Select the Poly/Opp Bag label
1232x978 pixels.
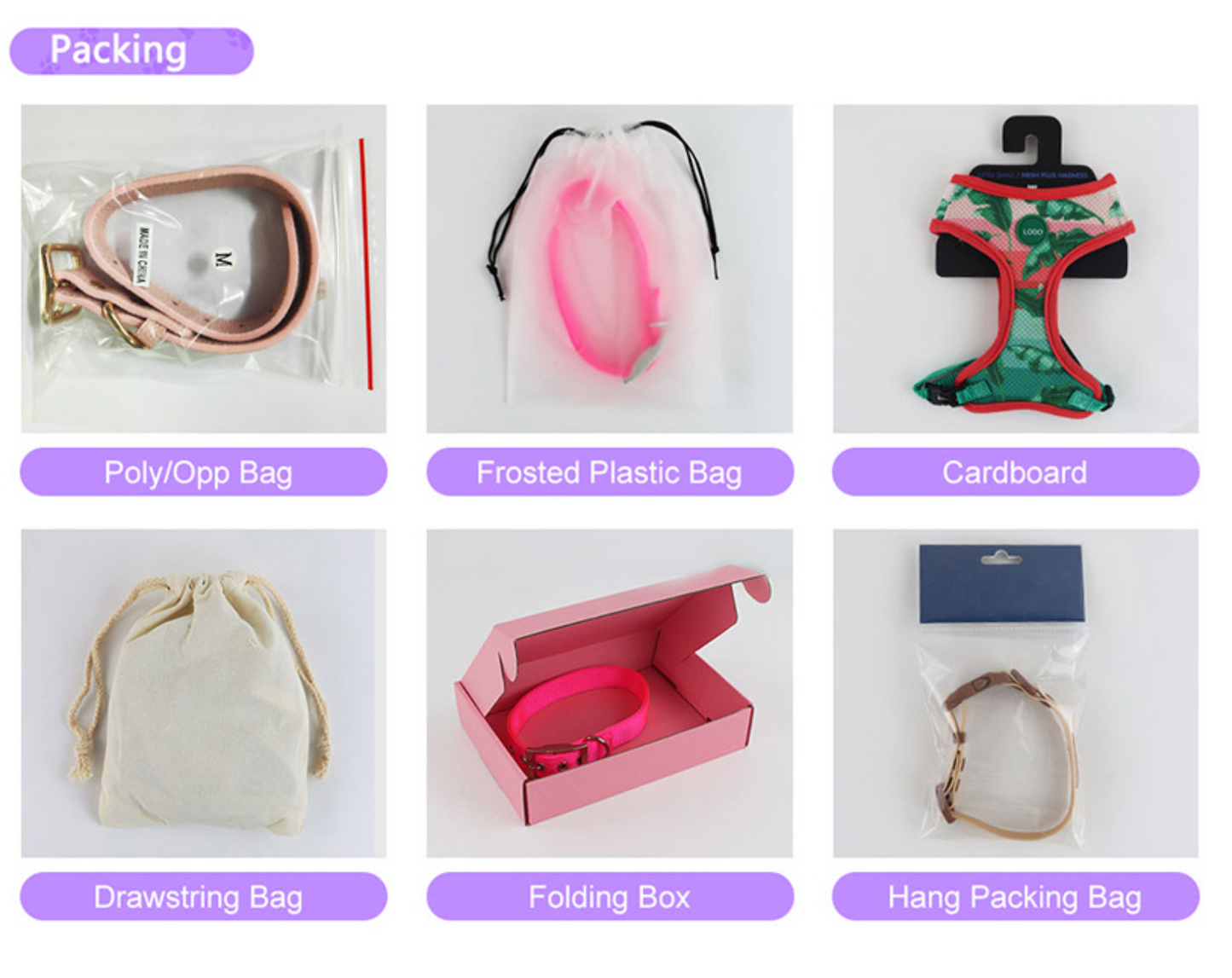[x=204, y=472]
